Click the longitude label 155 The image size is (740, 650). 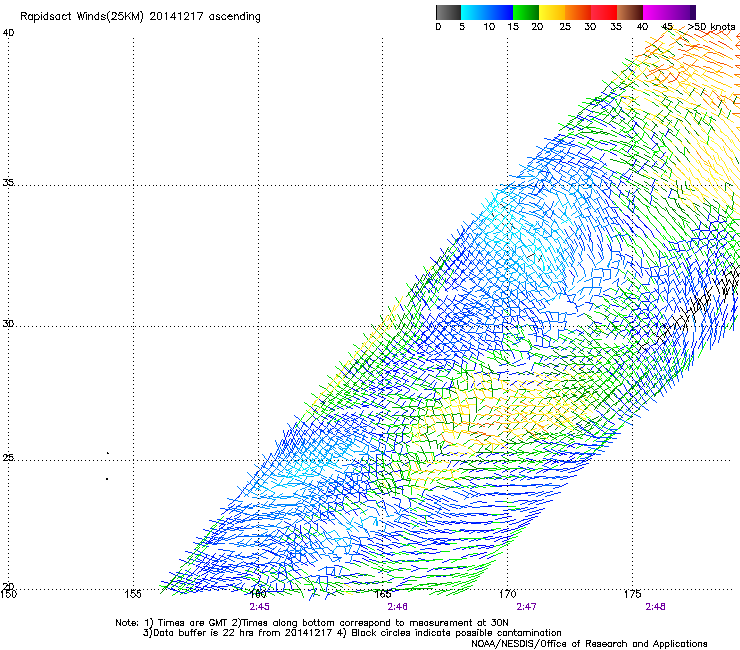pyautogui.click(x=133, y=594)
